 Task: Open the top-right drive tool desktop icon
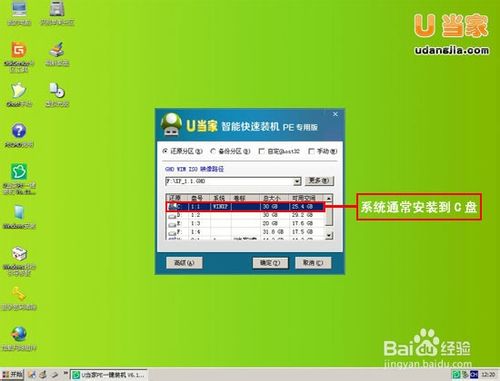point(57,13)
